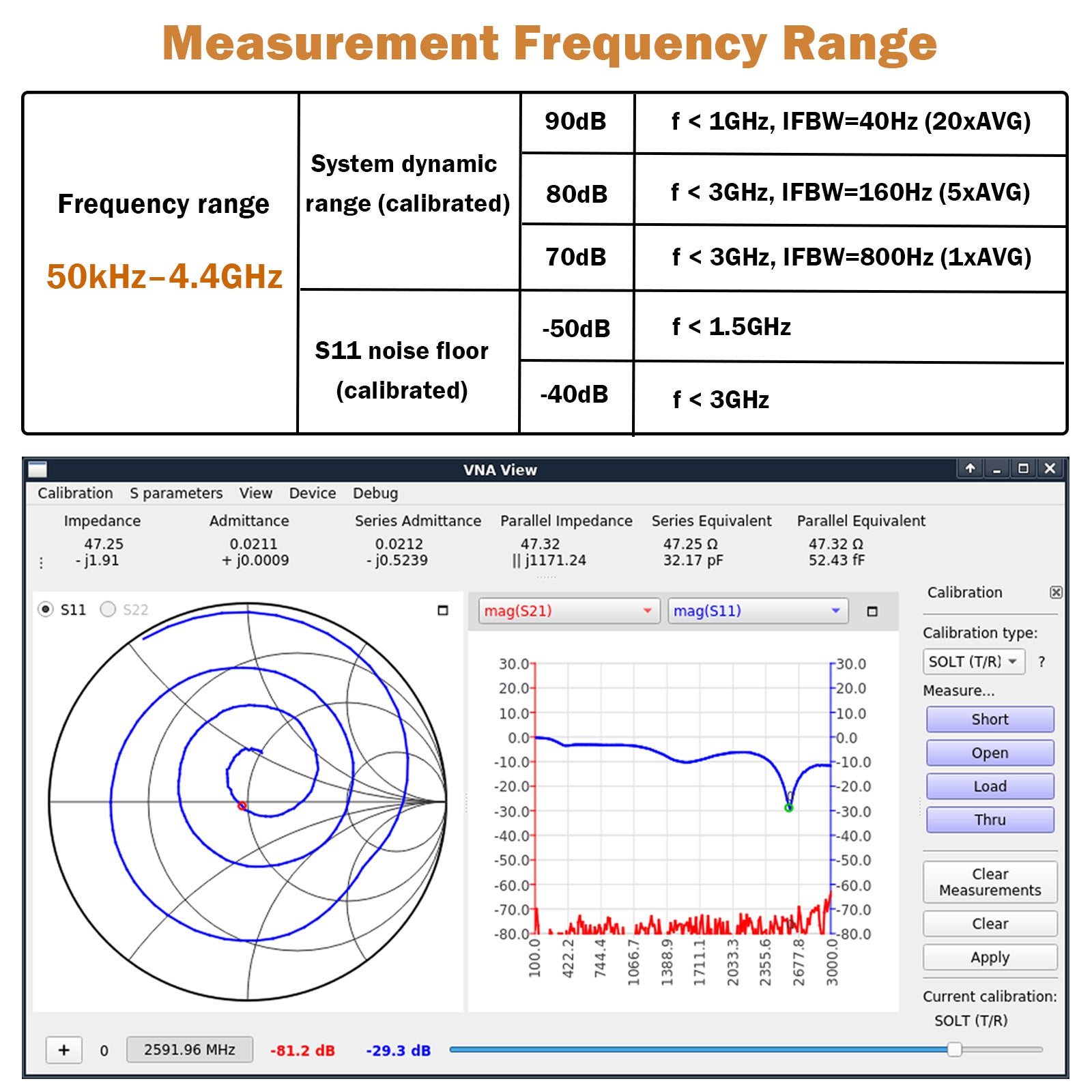Viewport: 1092px width, 1092px height.
Task: Expand the SOLT (T/R) calibration type dropdown
Action: [x=973, y=662]
